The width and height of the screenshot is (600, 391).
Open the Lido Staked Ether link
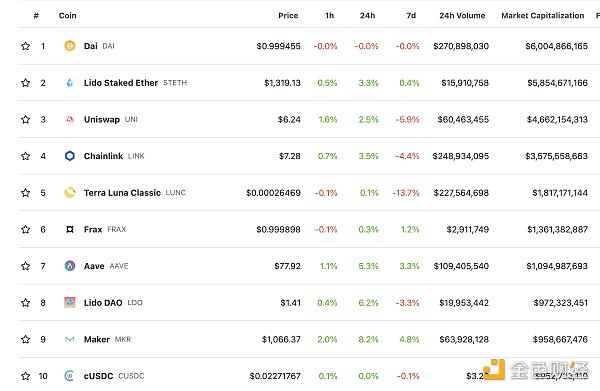pyautogui.click(x=121, y=83)
